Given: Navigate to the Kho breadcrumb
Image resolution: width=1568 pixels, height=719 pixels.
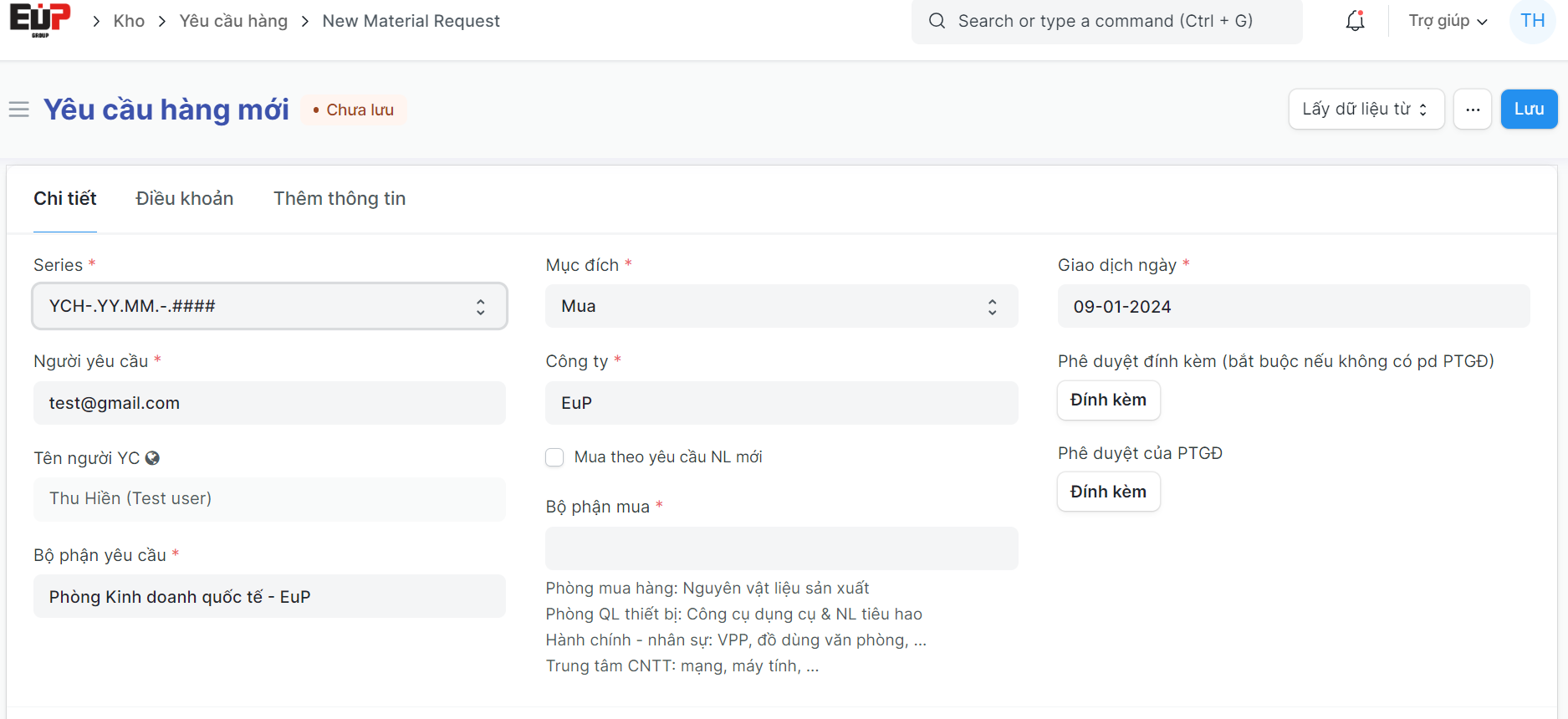Looking at the screenshot, I should 129,21.
